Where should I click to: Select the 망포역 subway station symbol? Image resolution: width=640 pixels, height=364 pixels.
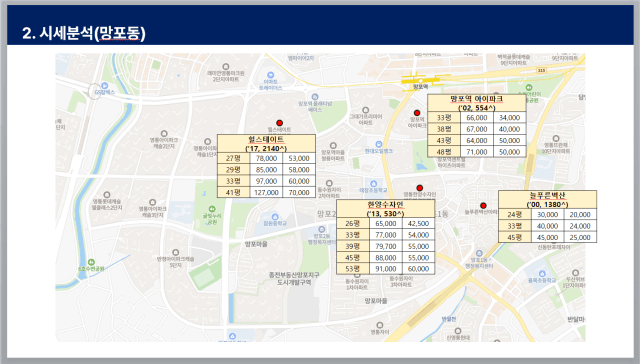pos(421,80)
